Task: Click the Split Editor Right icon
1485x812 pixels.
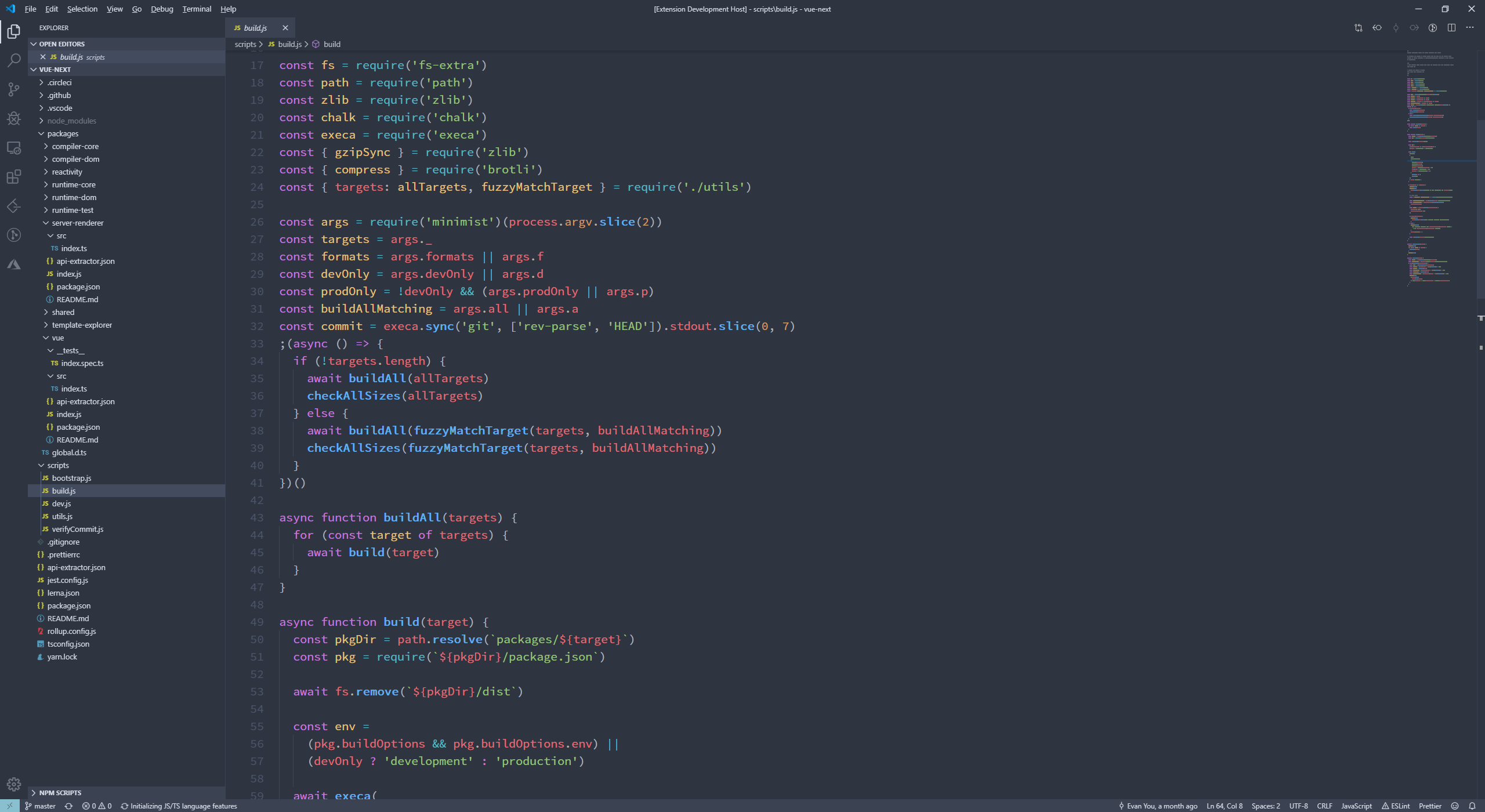Action: (x=1451, y=28)
